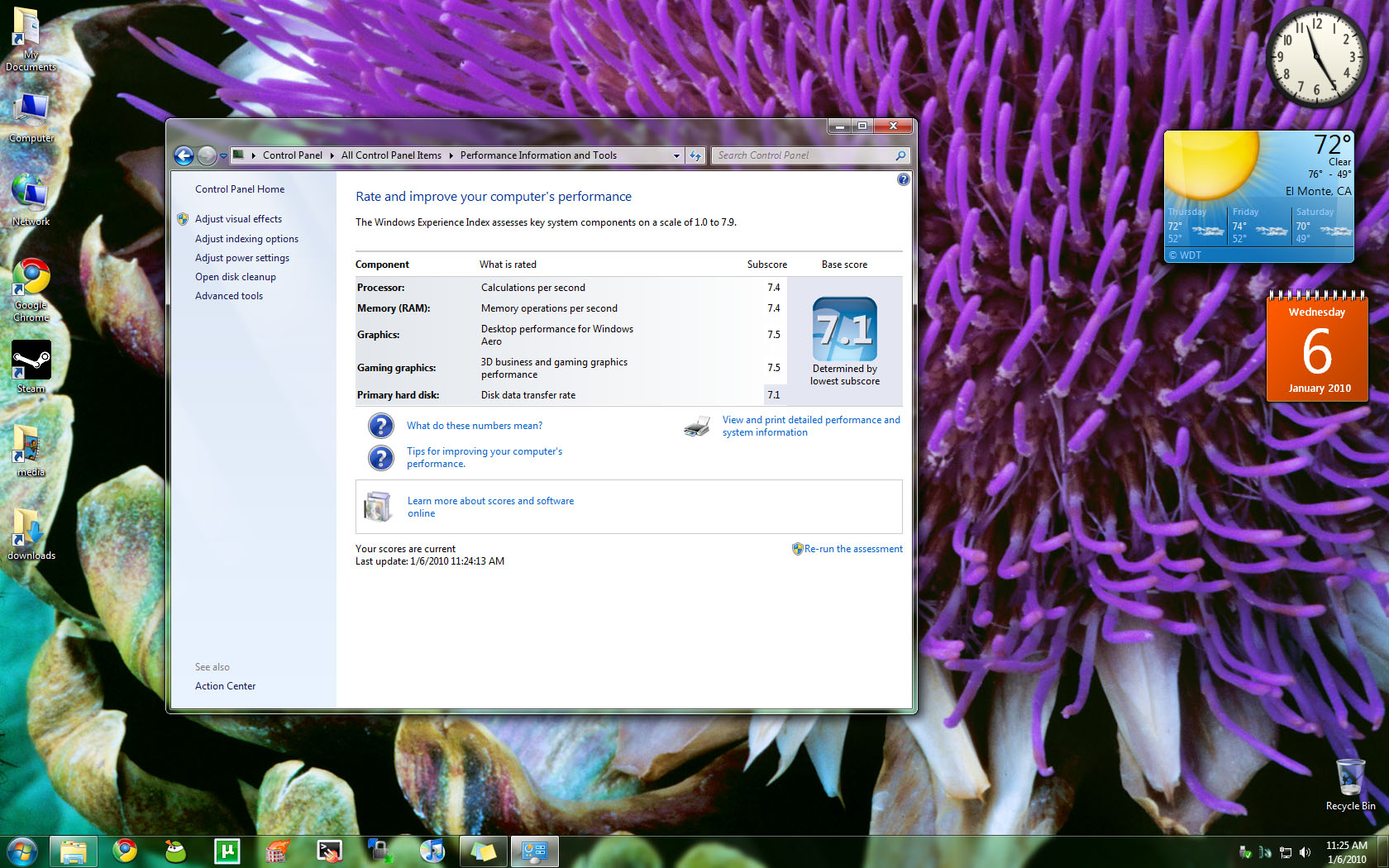
Task: Click the printer icon
Action: (697, 426)
